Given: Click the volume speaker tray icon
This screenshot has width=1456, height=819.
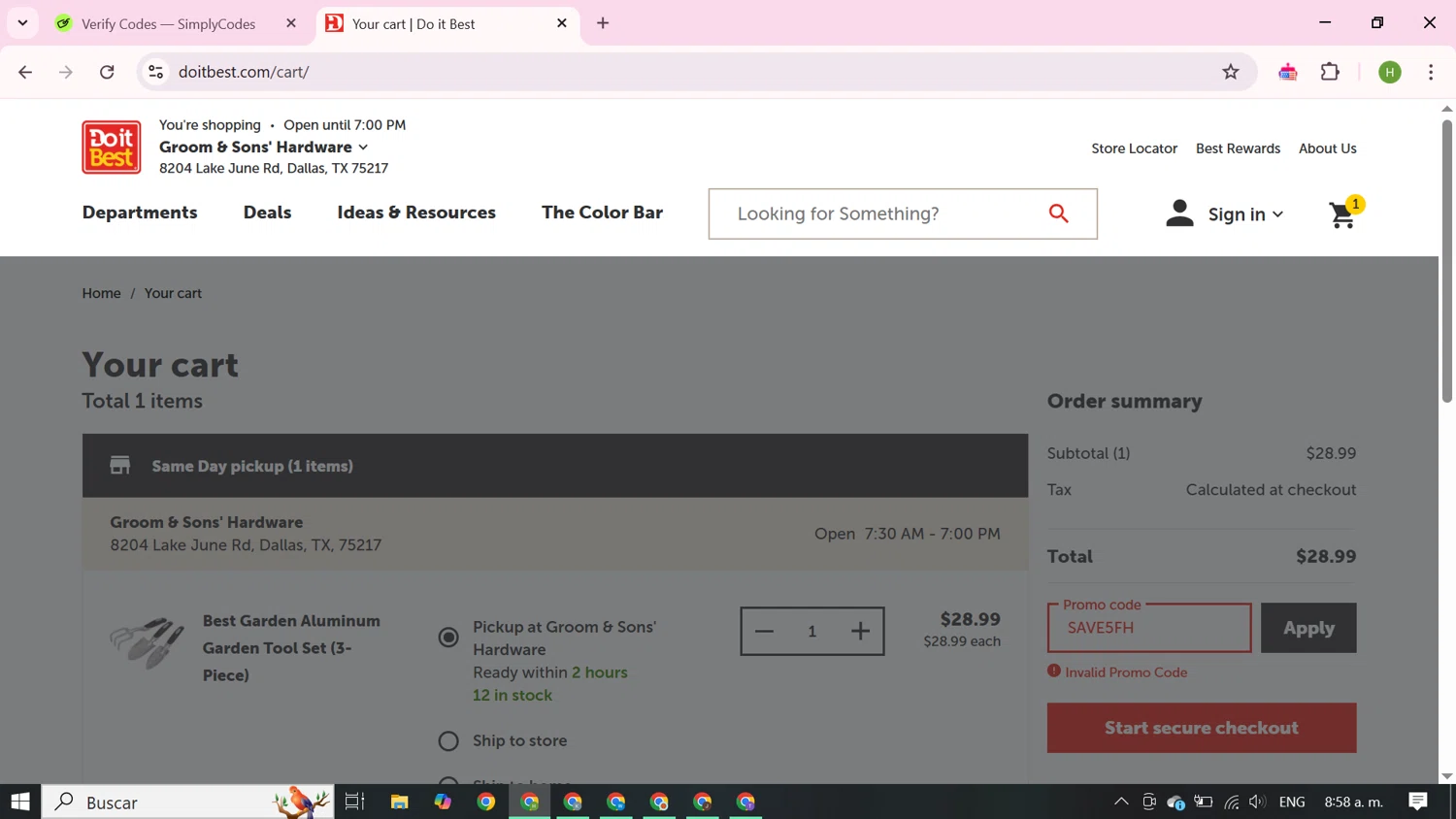Looking at the screenshot, I should (1258, 802).
